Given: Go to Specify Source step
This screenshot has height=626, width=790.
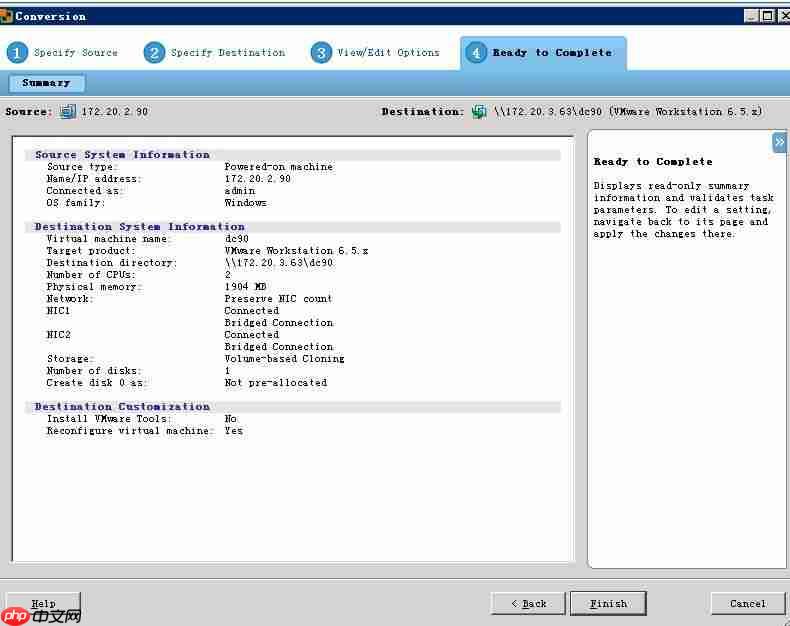Looking at the screenshot, I should point(76,52).
